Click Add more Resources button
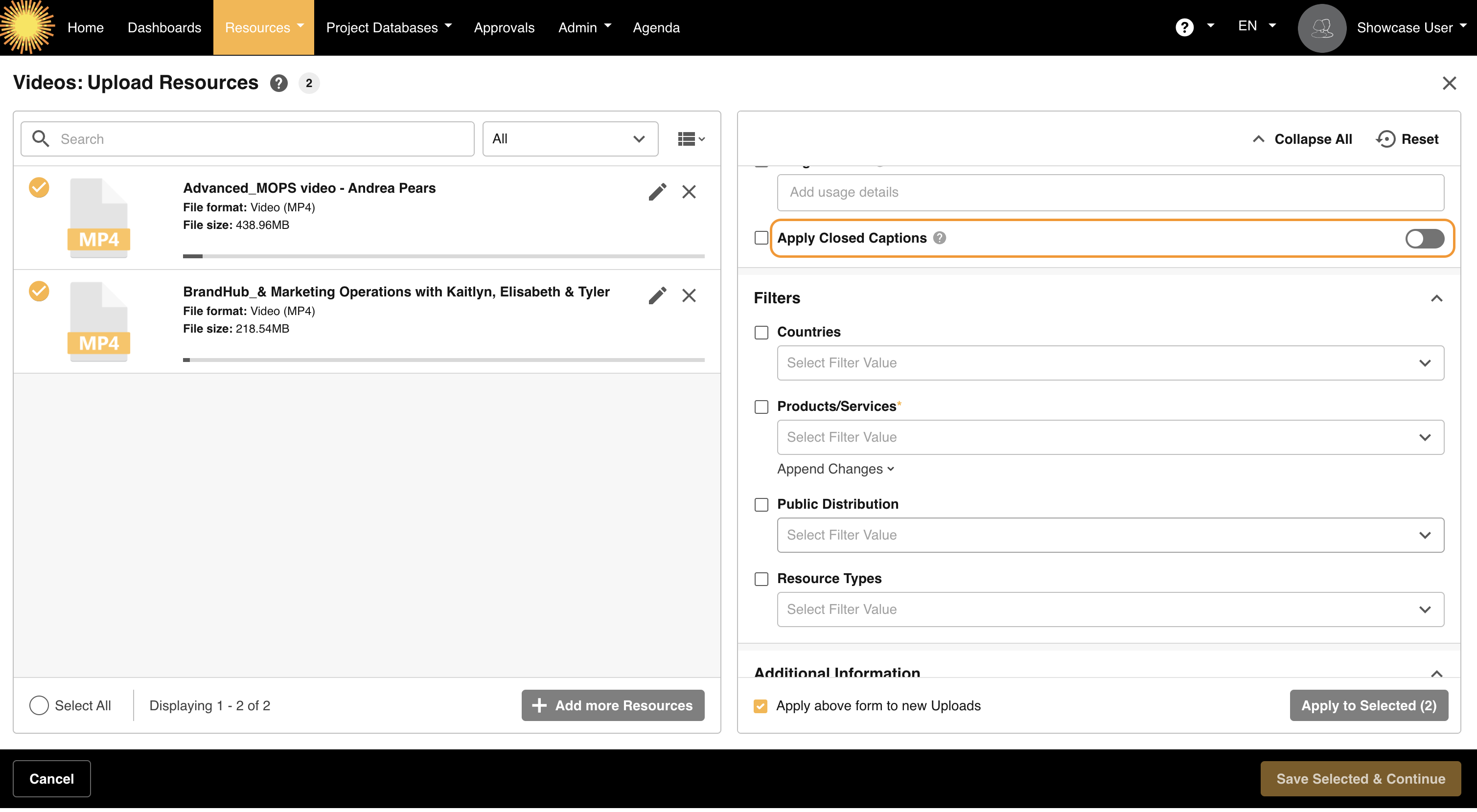The image size is (1477, 812). tap(613, 705)
